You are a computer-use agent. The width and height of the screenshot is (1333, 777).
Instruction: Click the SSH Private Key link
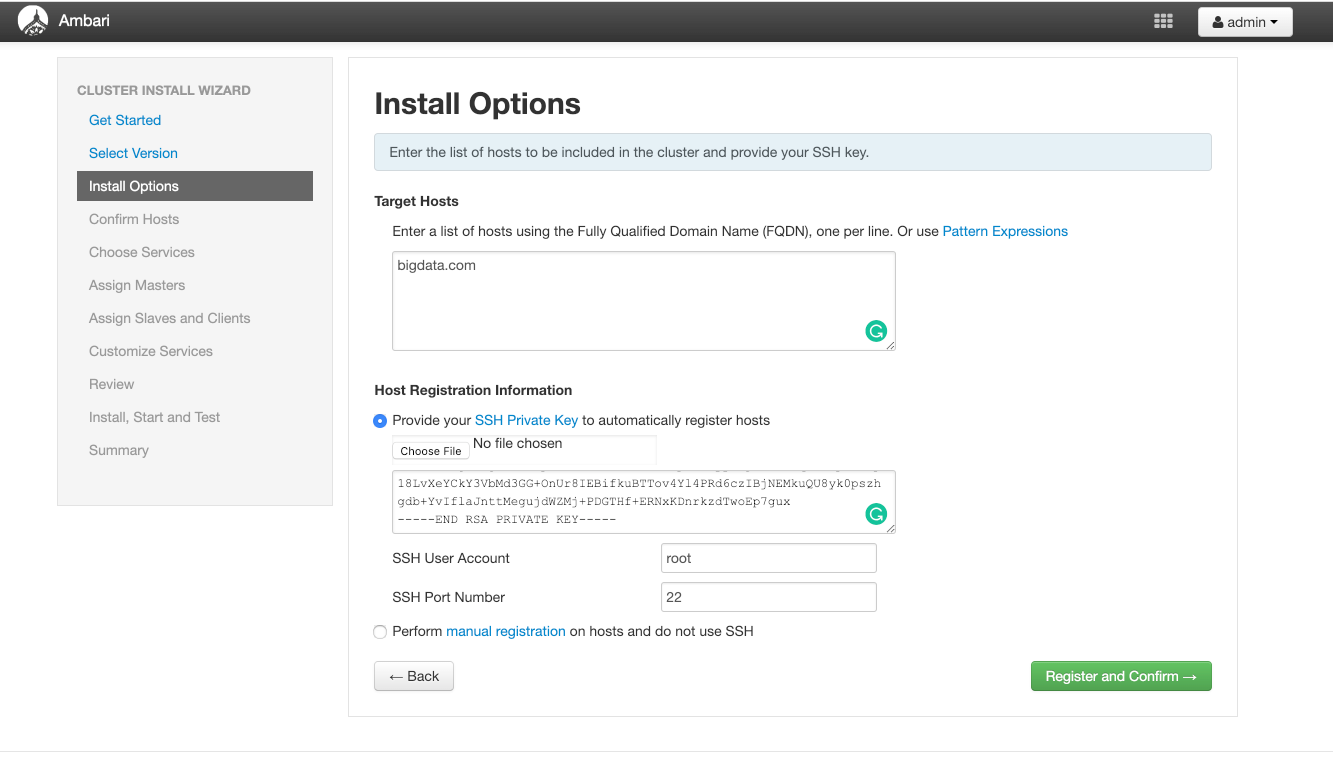pos(527,420)
